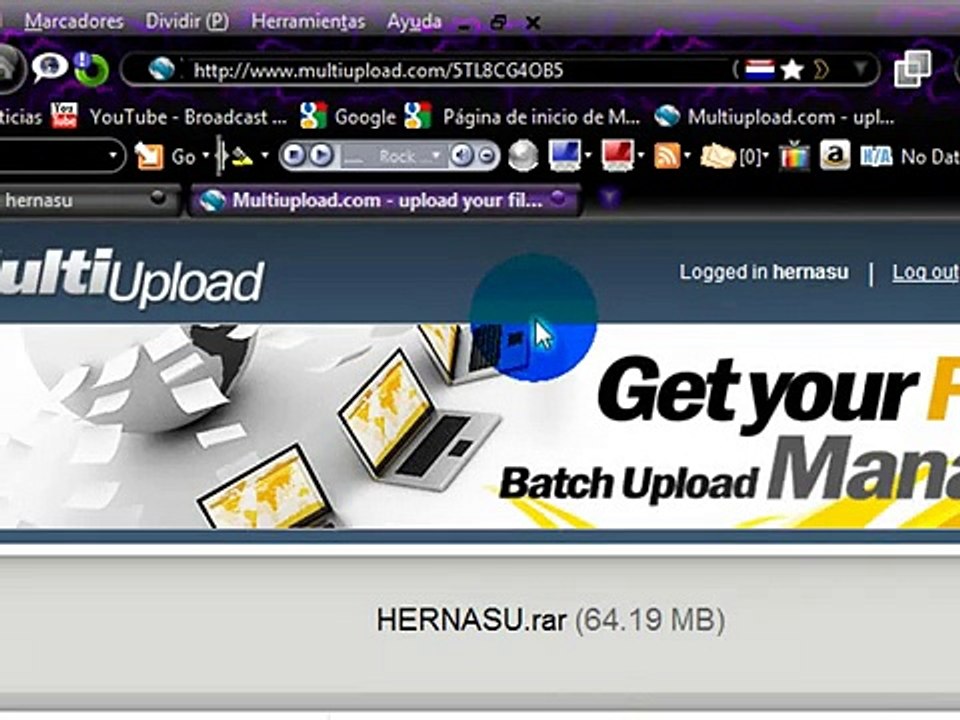This screenshot has width=960, height=720.
Task: Click the (64.19 MB) file size text
Action: [650, 620]
